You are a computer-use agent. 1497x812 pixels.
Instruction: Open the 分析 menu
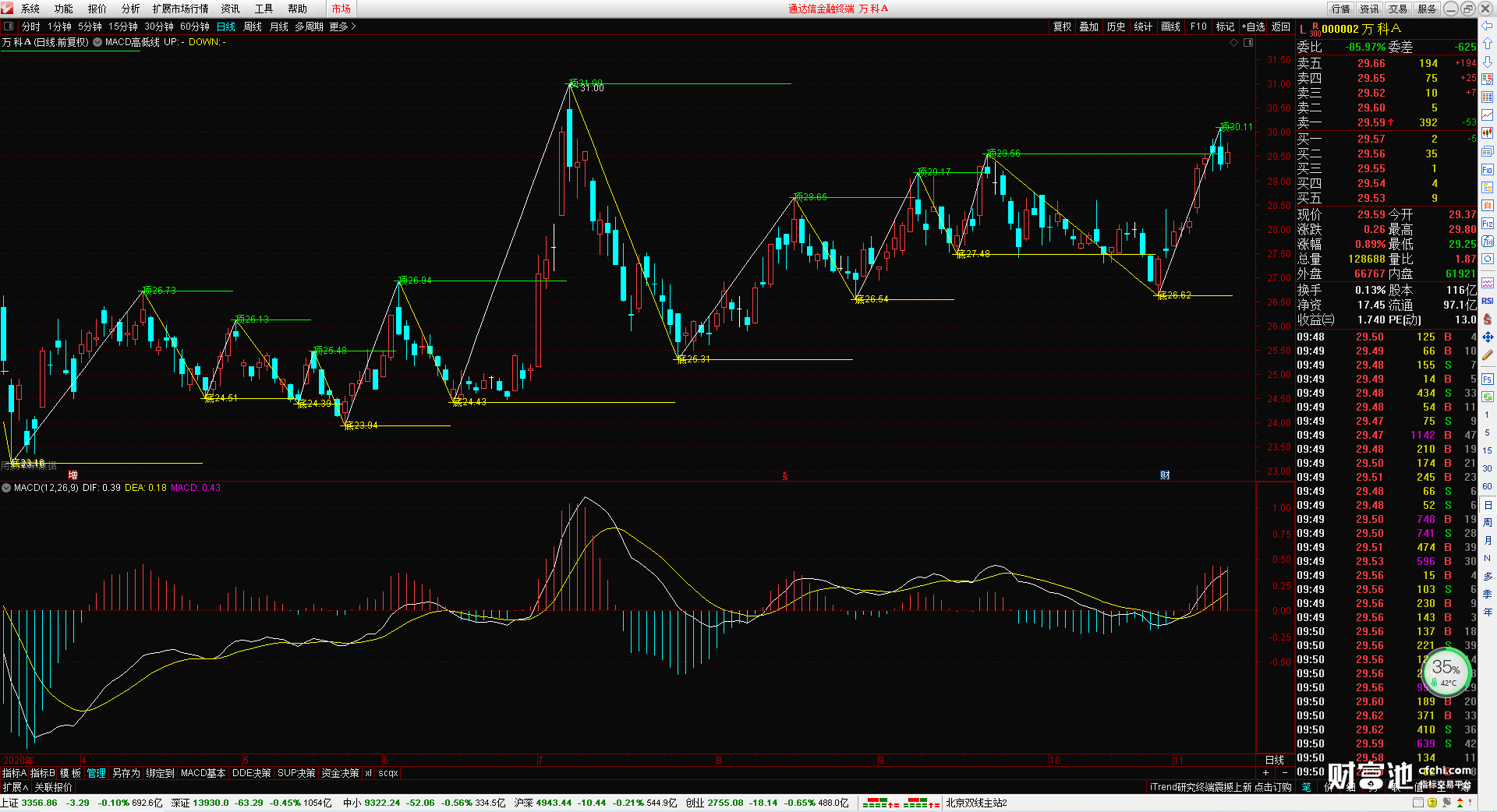(x=130, y=9)
